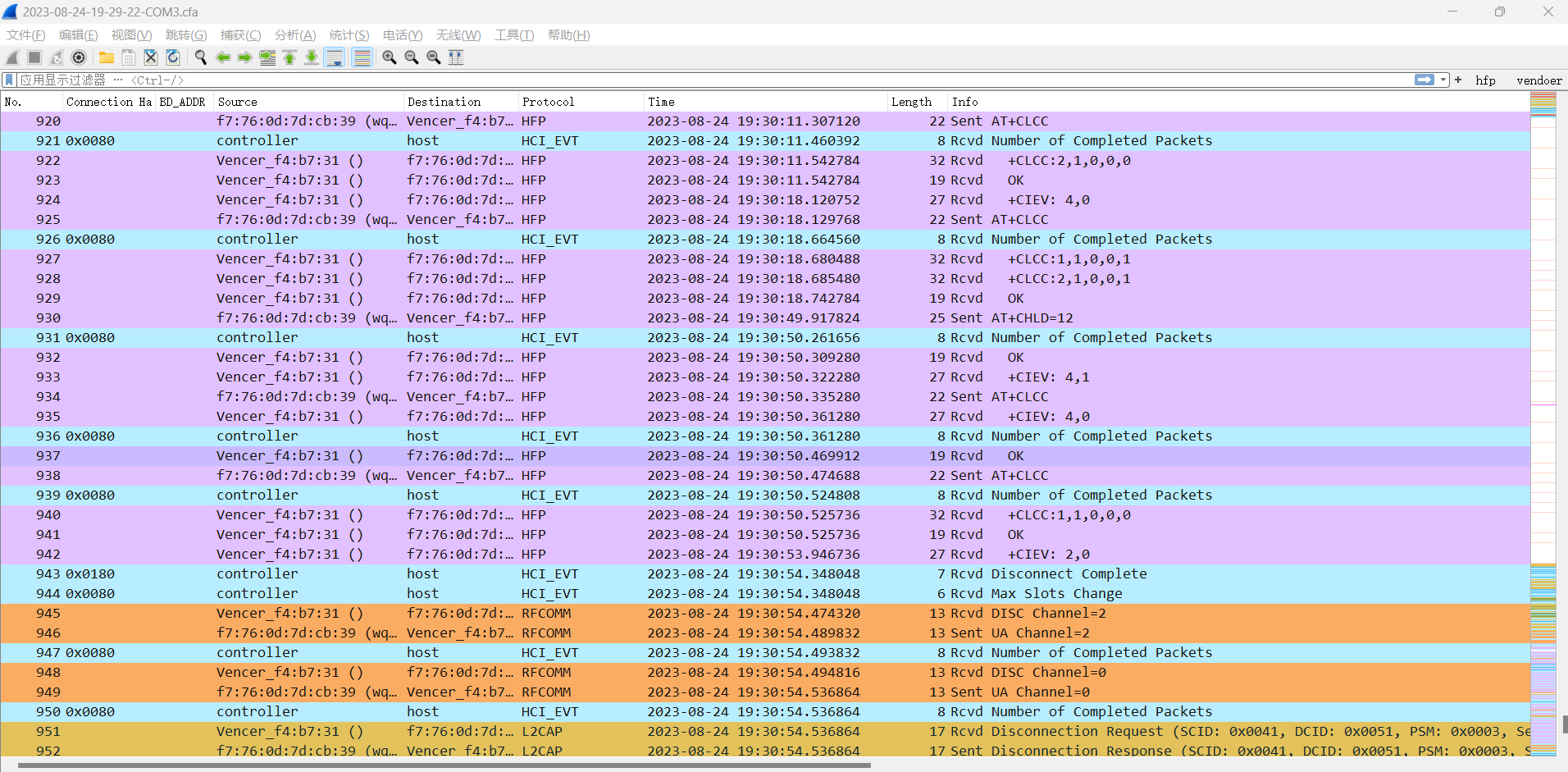Image resolution: width=1568 pixels, height=772 pixels.
Task: Focus the display filter input field
Action: [x=713, y=80]
